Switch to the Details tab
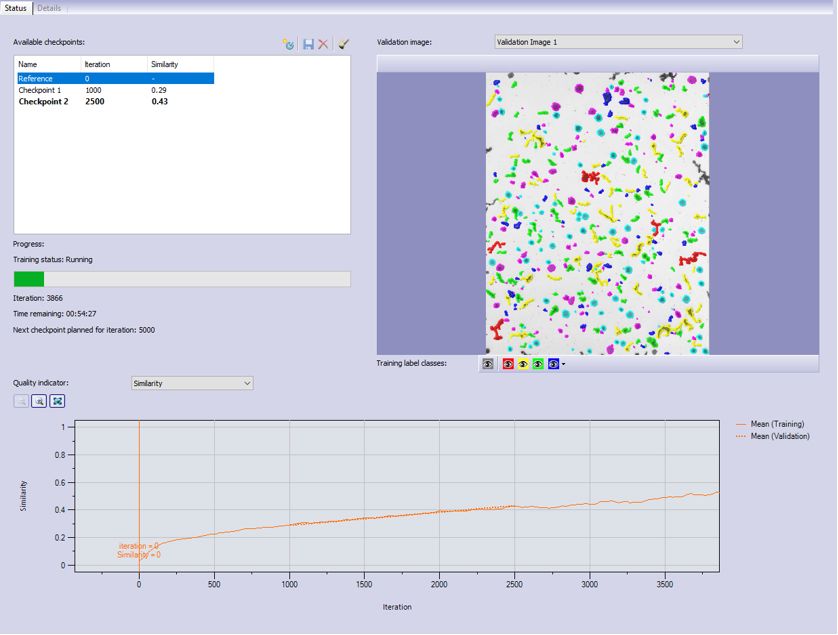Image resolution: width=838 pixels, height=635 pixels. coord(49,8)
